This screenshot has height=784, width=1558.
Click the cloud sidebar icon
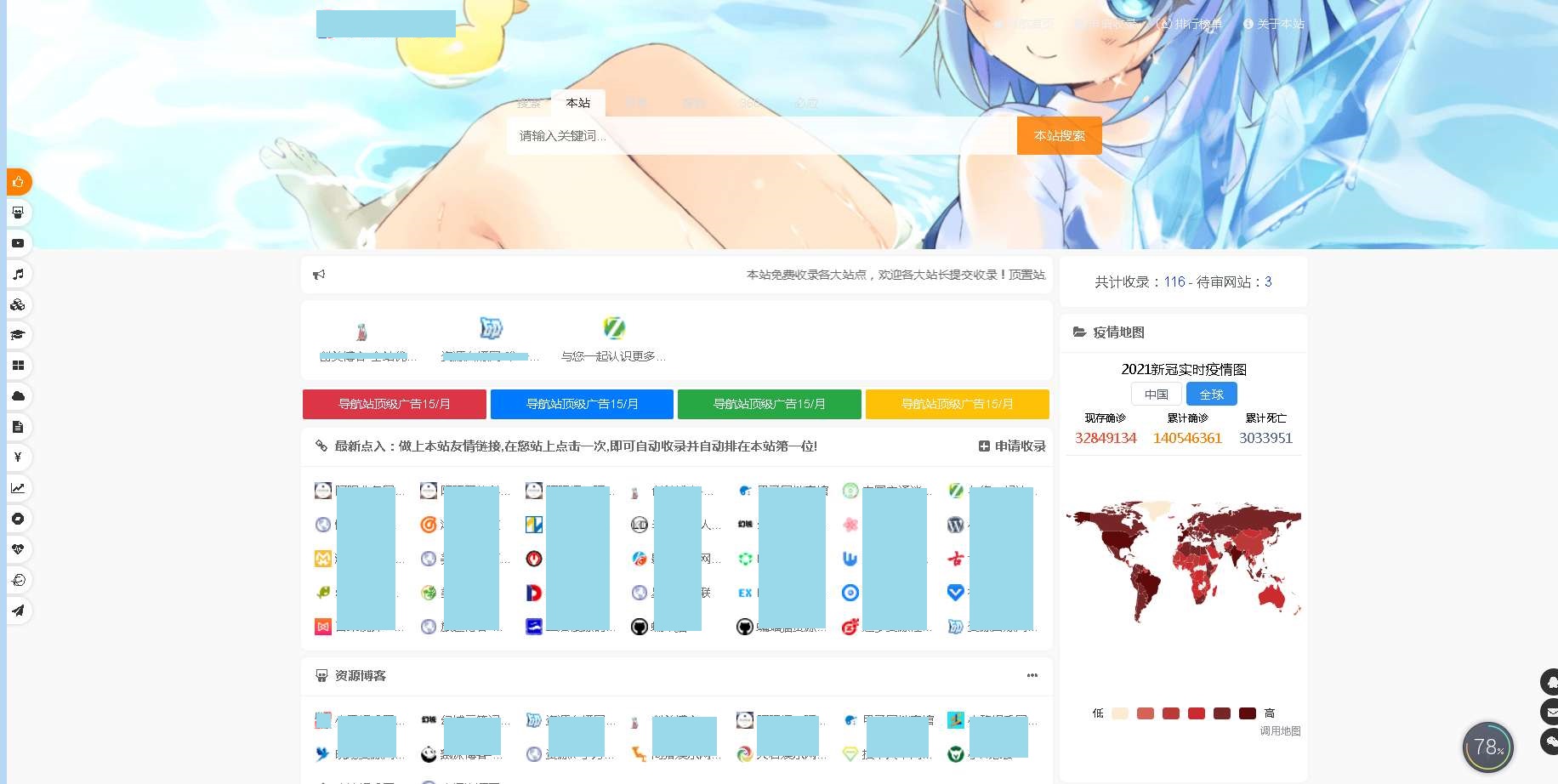pos(18,396)
